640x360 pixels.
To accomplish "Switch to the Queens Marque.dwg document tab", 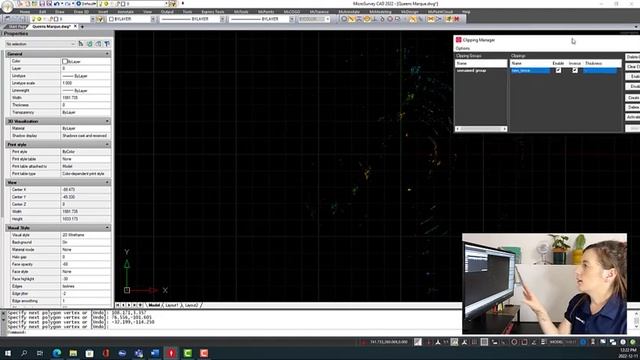I will [x=51, y=27].
